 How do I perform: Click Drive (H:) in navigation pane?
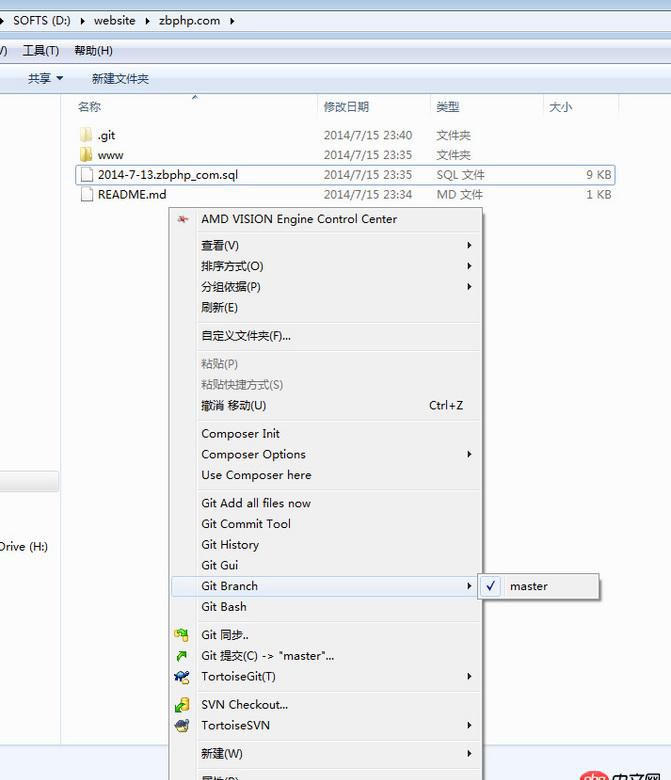click(x=24, y=546)
